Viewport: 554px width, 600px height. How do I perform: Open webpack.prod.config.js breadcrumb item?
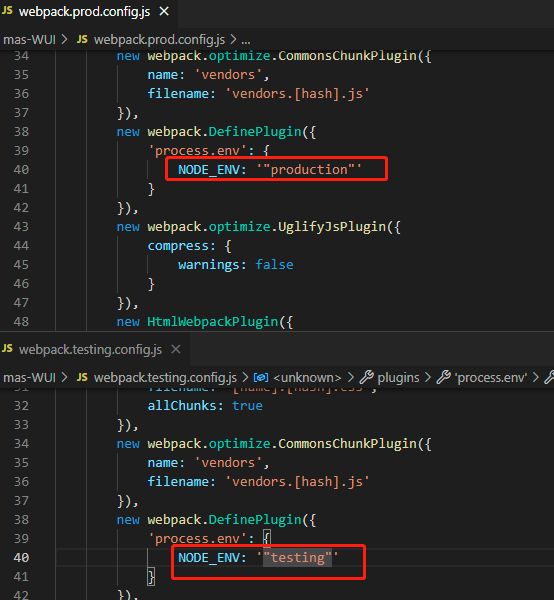[x=160, y=39]
